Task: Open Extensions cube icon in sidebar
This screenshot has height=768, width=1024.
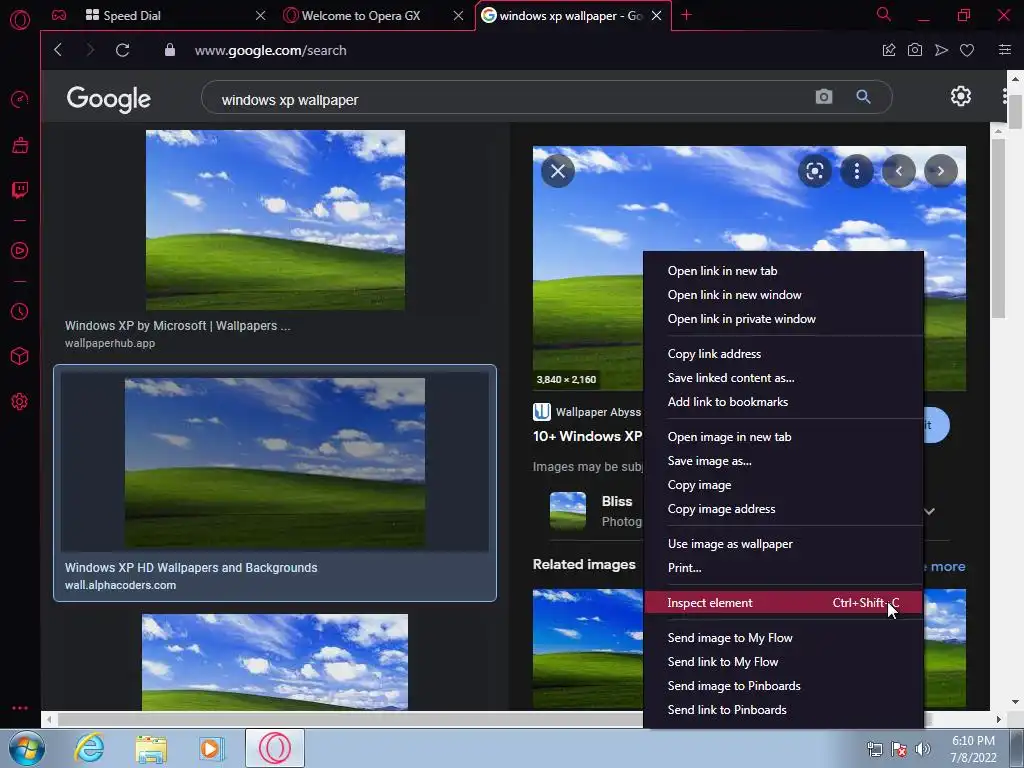Action: 20,356
